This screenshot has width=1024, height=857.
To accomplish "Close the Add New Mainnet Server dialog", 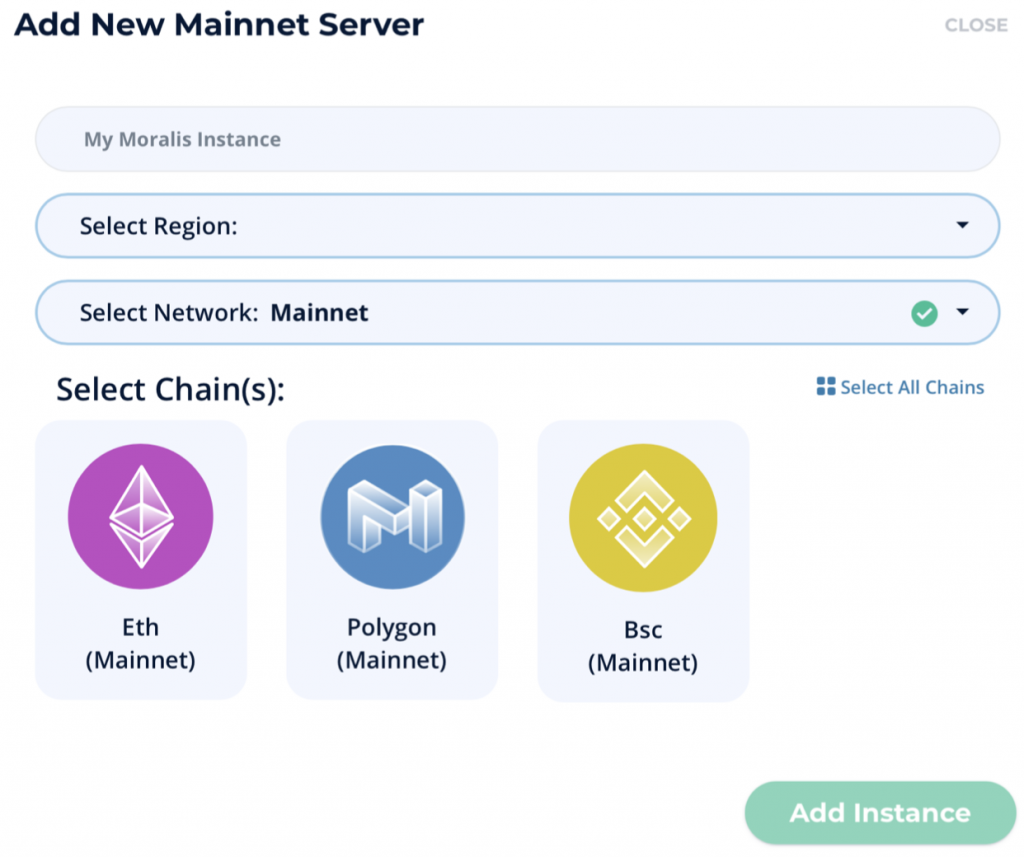I will pyautogui.click(x=976, y=25).
